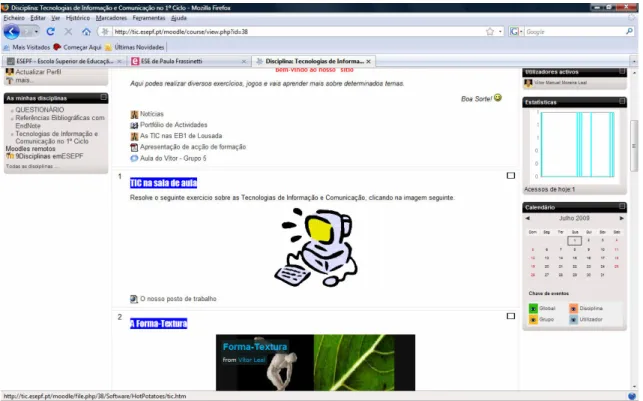This screenshot has height=401, width=643.
Task: Open the Google search engine icon menu
Action: [516, 32]
